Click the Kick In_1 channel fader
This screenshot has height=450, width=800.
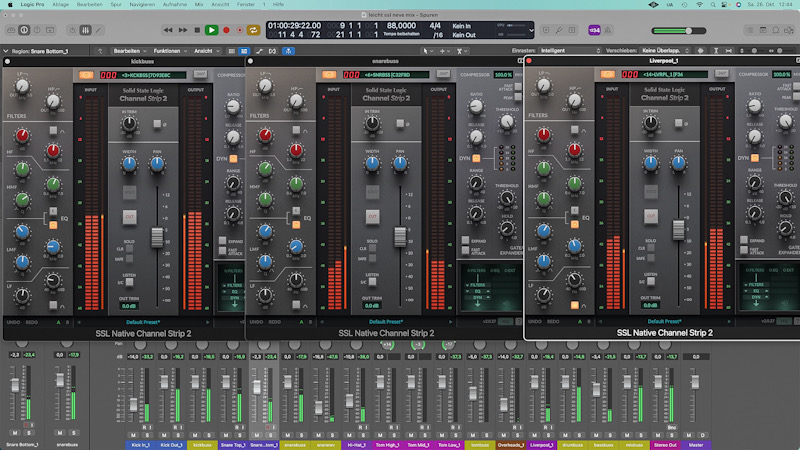[x=133, y=405]
